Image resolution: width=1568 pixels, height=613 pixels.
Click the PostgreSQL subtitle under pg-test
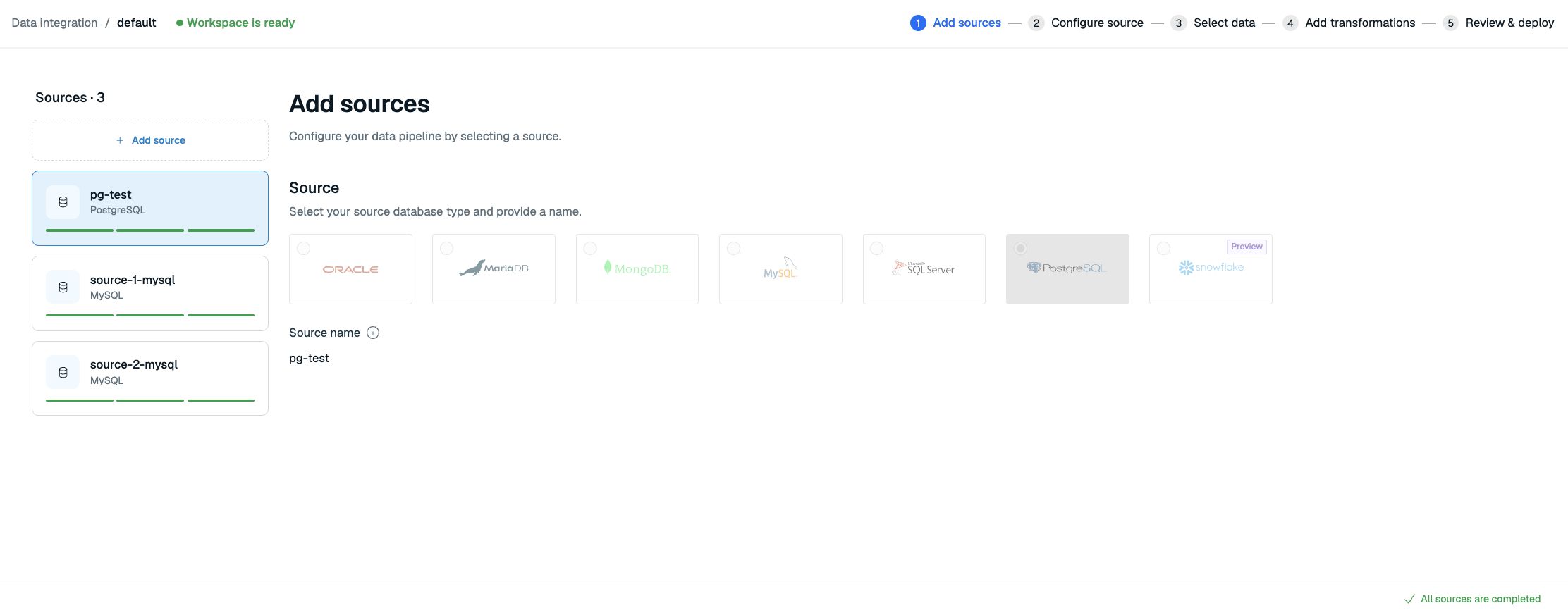[118, 210]
